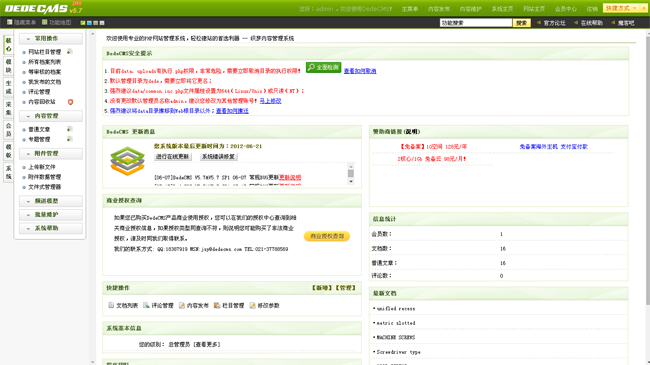Screen dimensions: 650x365
Task: Click the 文档列表 shortcut icon
Action: click(x=111, y=305)
